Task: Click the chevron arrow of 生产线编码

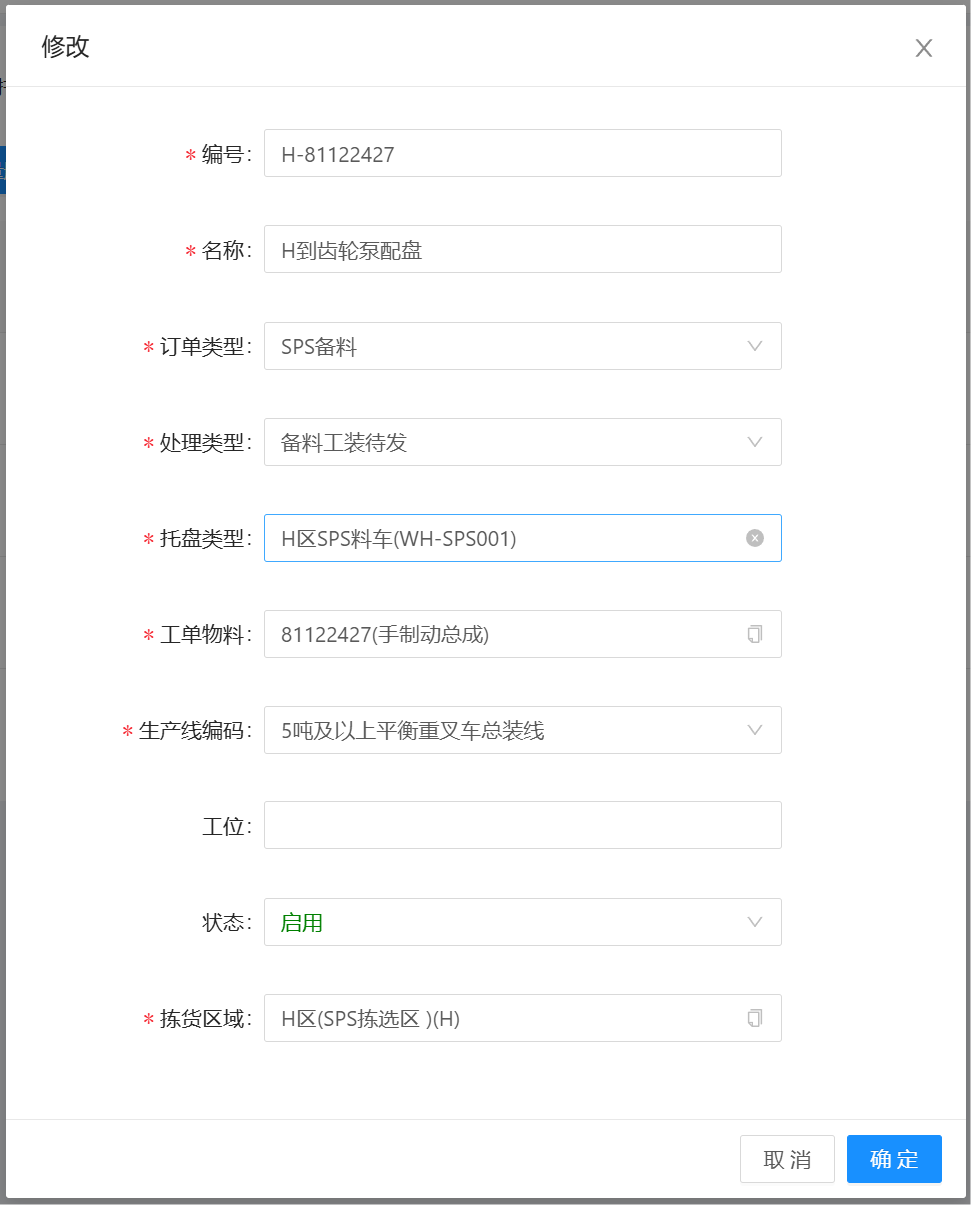Action: click(x=755, y=730)
